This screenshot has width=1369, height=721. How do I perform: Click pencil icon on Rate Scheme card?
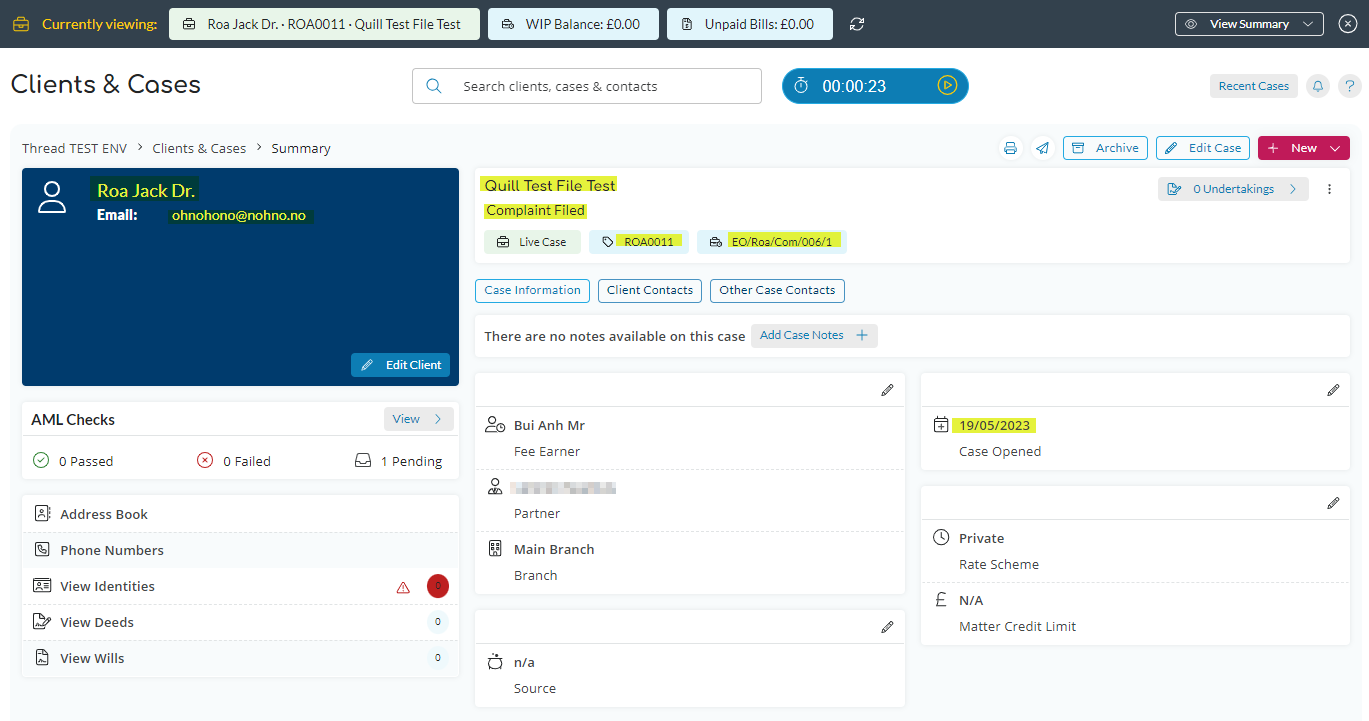pyautogui.click(x=1333, y=503)
